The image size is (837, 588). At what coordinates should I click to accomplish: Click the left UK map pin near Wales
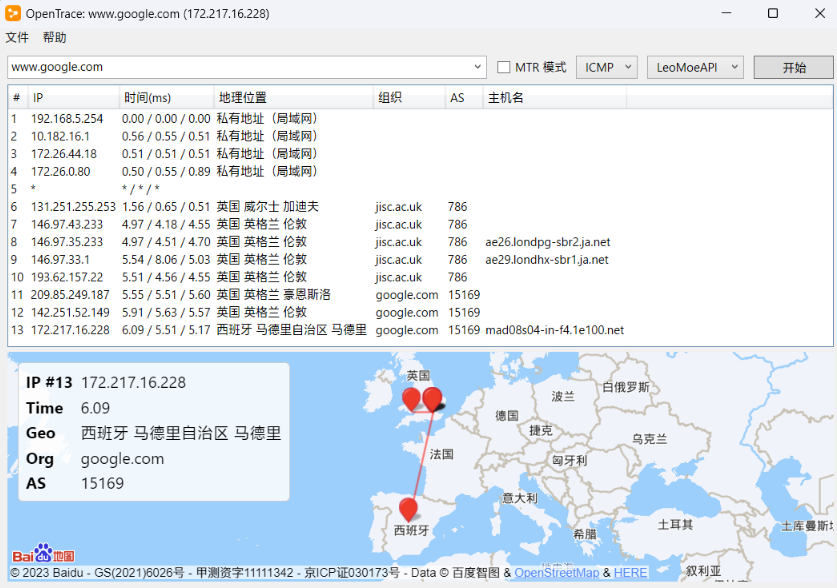click(411, 400)
